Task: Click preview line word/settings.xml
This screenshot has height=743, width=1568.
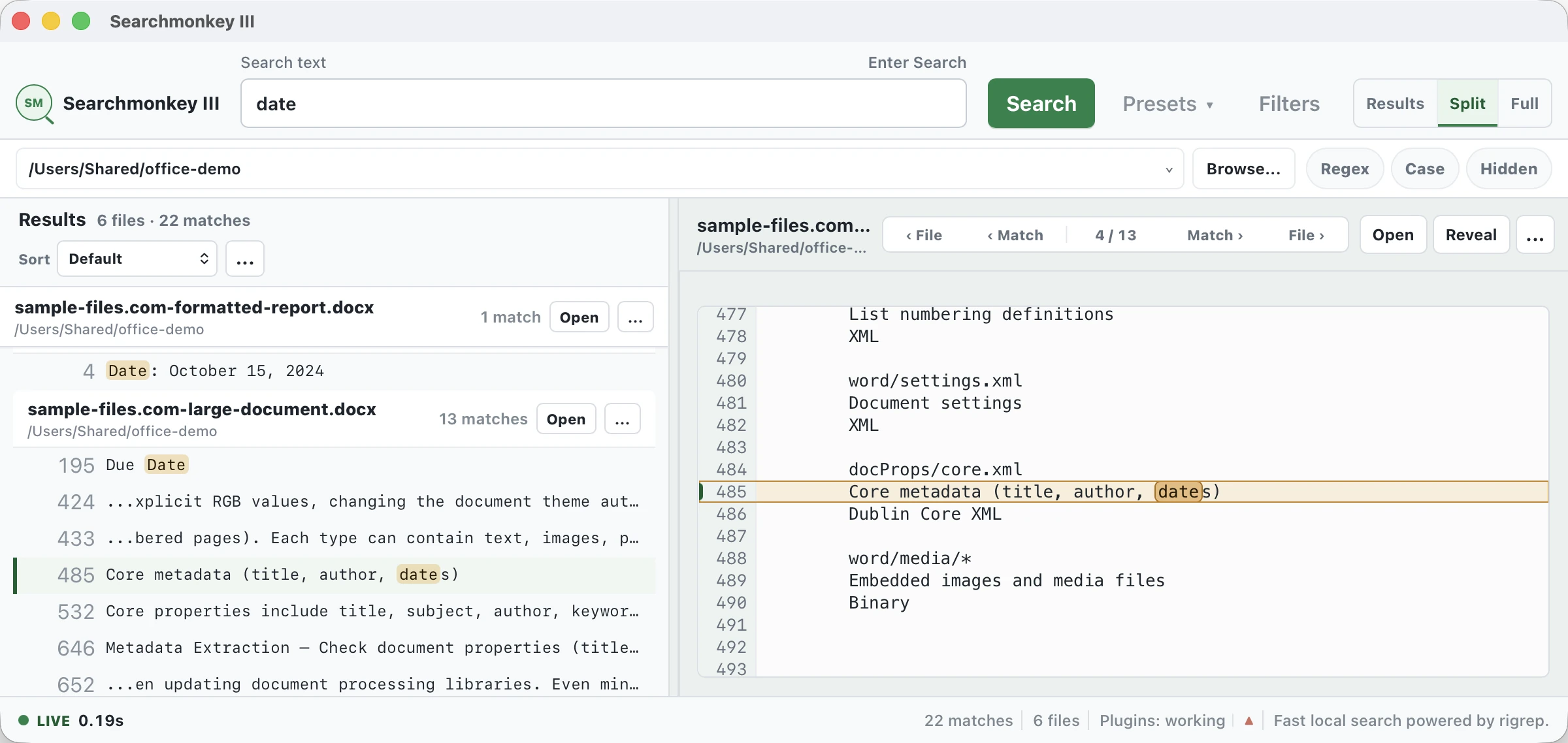Action: click(x=935, y=381)
